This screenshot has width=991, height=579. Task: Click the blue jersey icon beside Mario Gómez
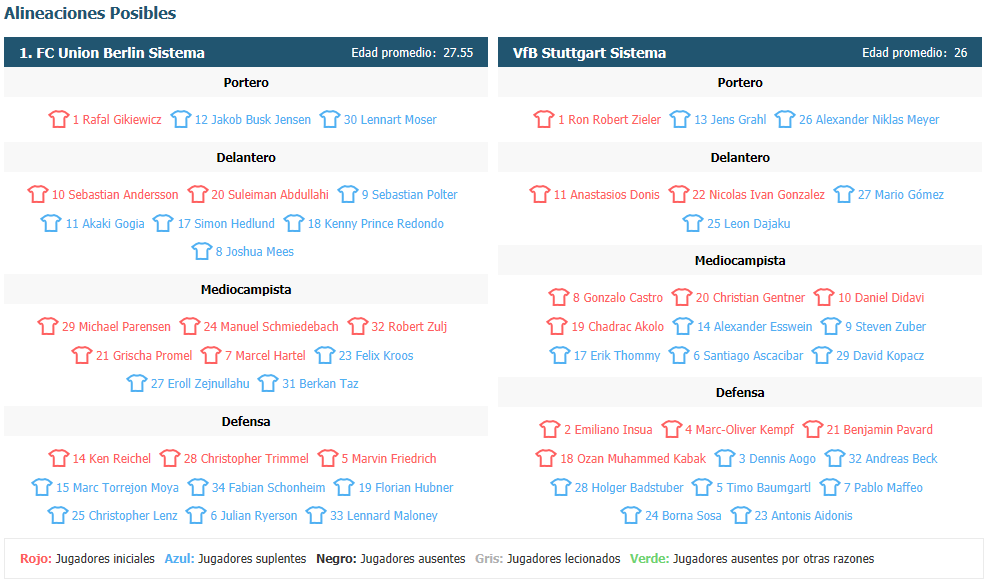[844, 194]
